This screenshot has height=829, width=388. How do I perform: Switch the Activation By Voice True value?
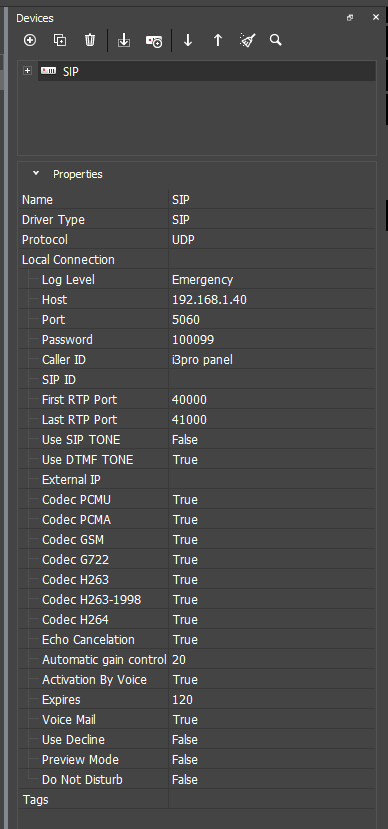[272, 680]
